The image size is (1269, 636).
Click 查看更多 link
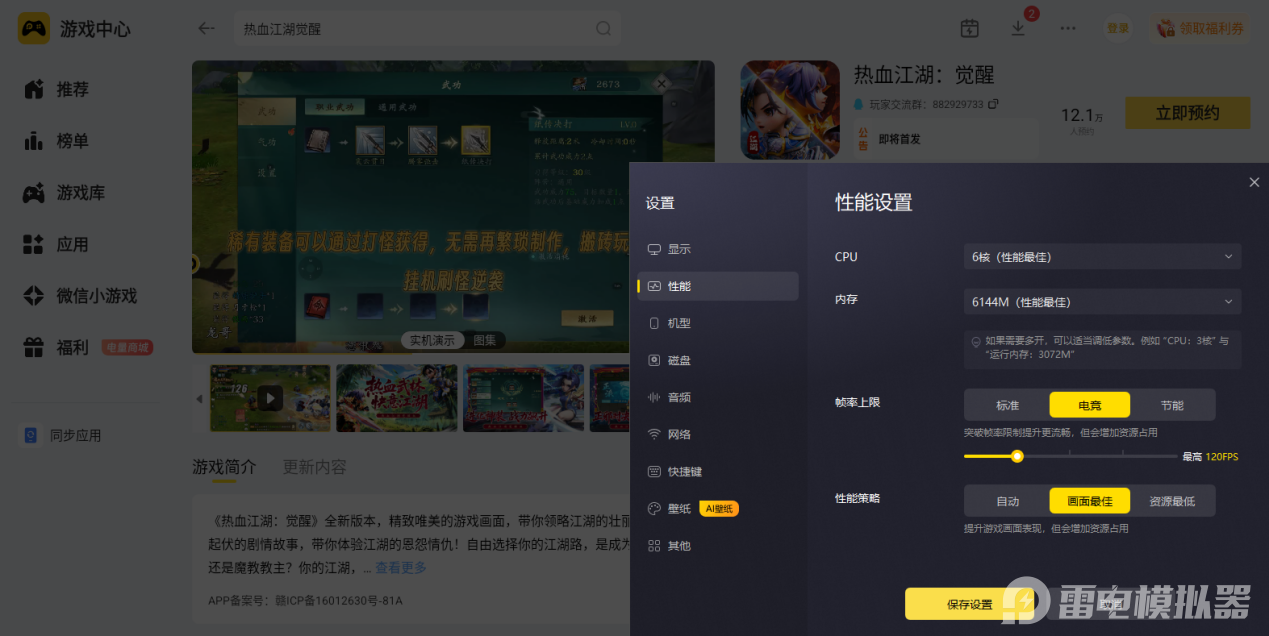tap(401, 568)
